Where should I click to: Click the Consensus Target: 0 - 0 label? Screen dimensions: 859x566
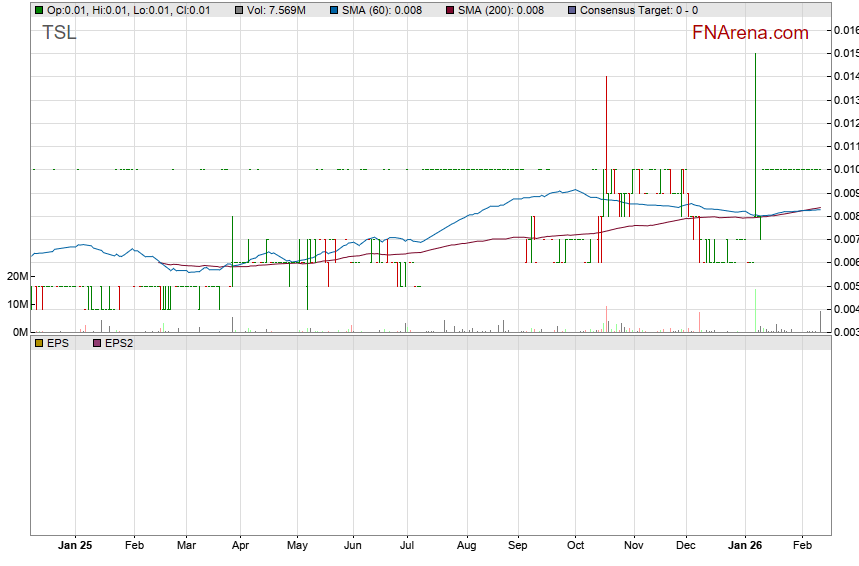click(638, 10)
